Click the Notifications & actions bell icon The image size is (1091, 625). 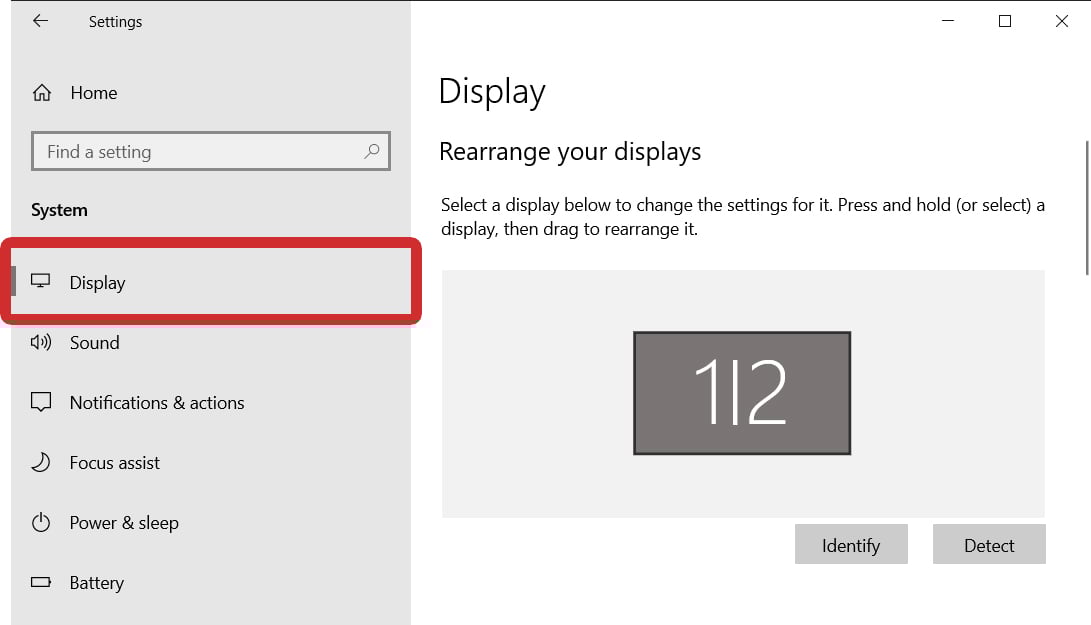click(41, 402)
